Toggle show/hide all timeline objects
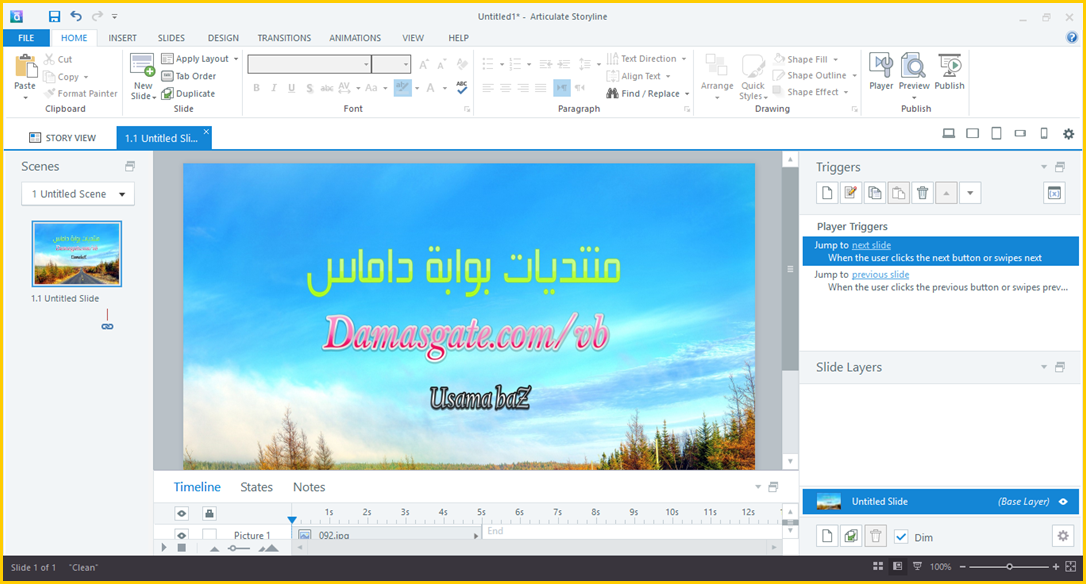Image resolution: width=1086 pixels, height=584 pixels. click(181, 513)
